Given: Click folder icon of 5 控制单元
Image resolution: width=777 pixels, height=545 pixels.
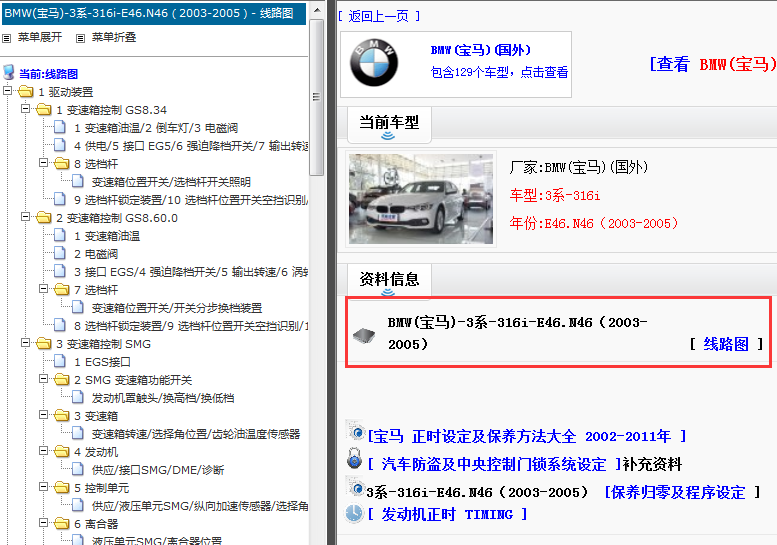Looking at the screenshot, I should (61, 488).
